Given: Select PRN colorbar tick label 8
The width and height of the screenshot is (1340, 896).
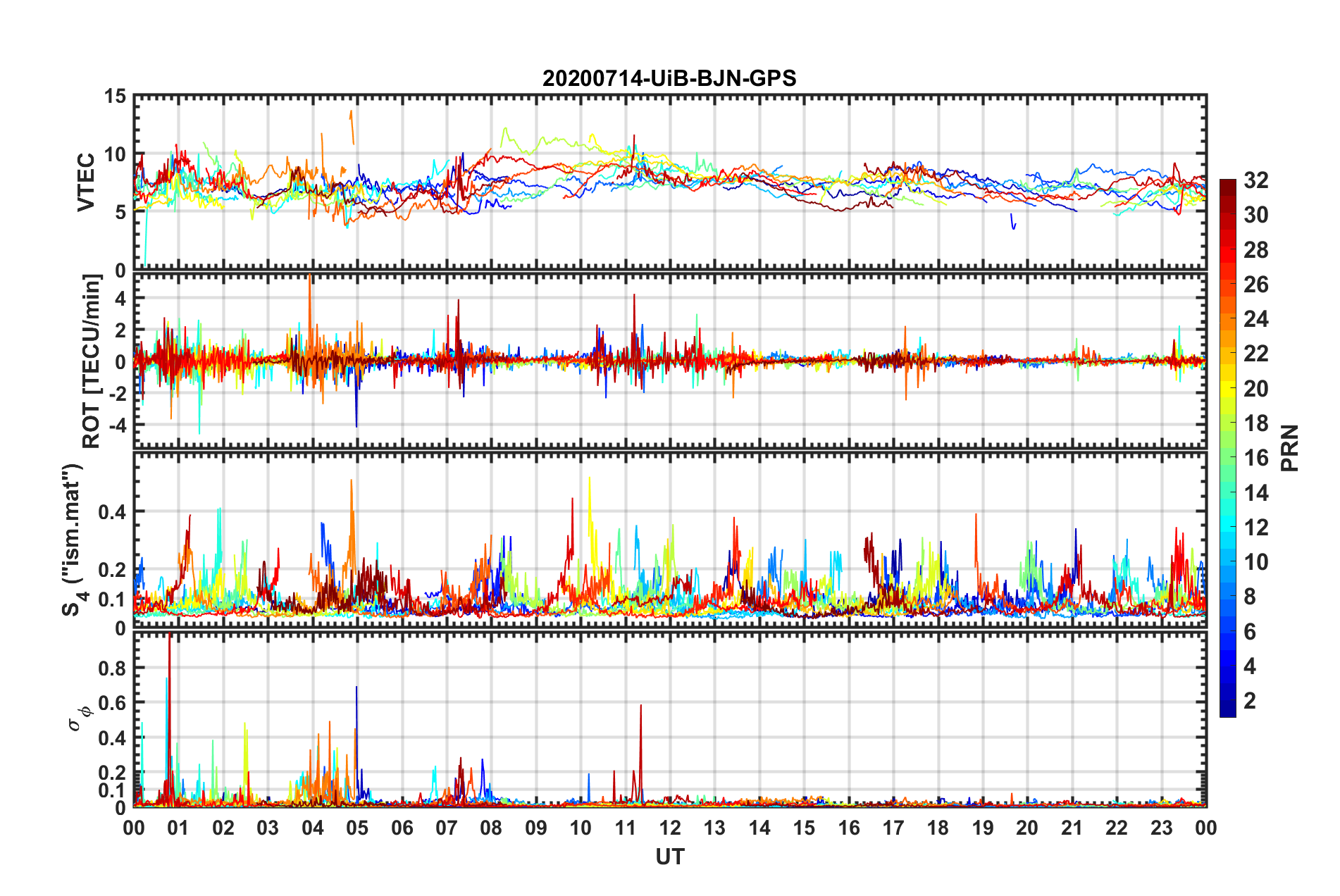Looking at the screenshot, I should click(x=1250, y=596).
